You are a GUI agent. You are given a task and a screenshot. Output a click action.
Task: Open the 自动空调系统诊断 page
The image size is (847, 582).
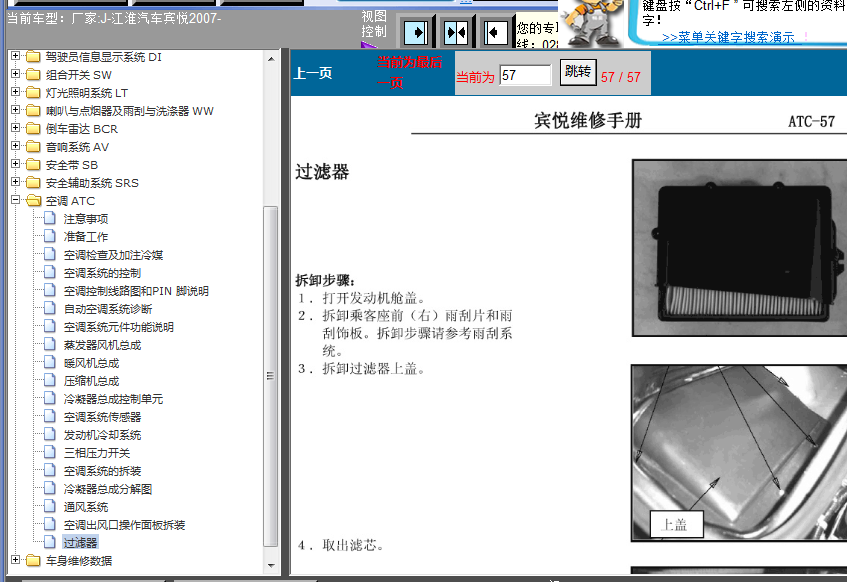[108, 309]
